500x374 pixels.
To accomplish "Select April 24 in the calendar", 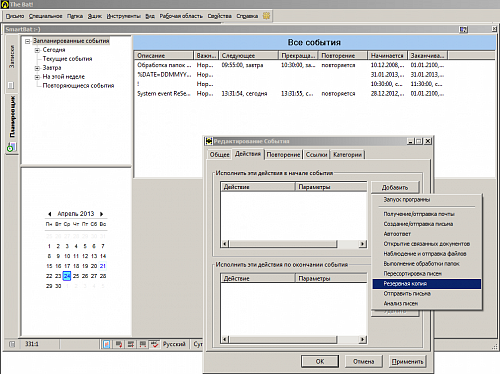I will (67, 276).
